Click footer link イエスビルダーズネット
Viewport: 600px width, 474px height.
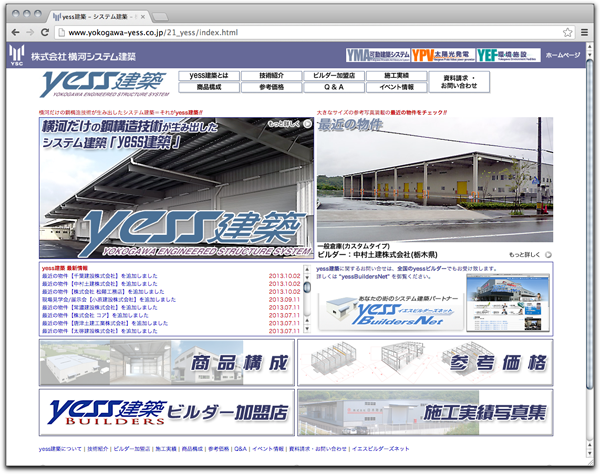point(380,449)
